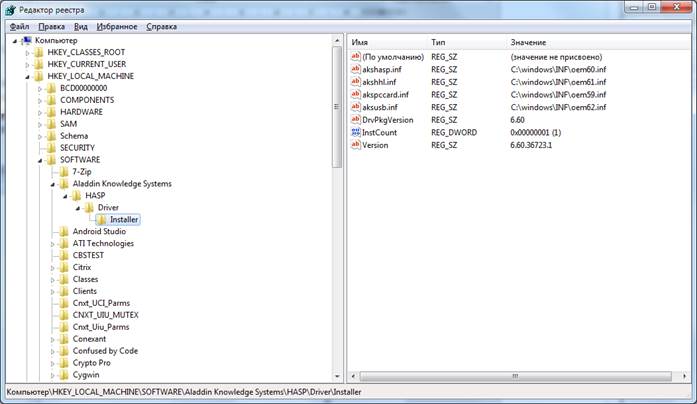Screen dimensions: 697x404
Task: Open the Файл menu
Action: tap(19, 26)
